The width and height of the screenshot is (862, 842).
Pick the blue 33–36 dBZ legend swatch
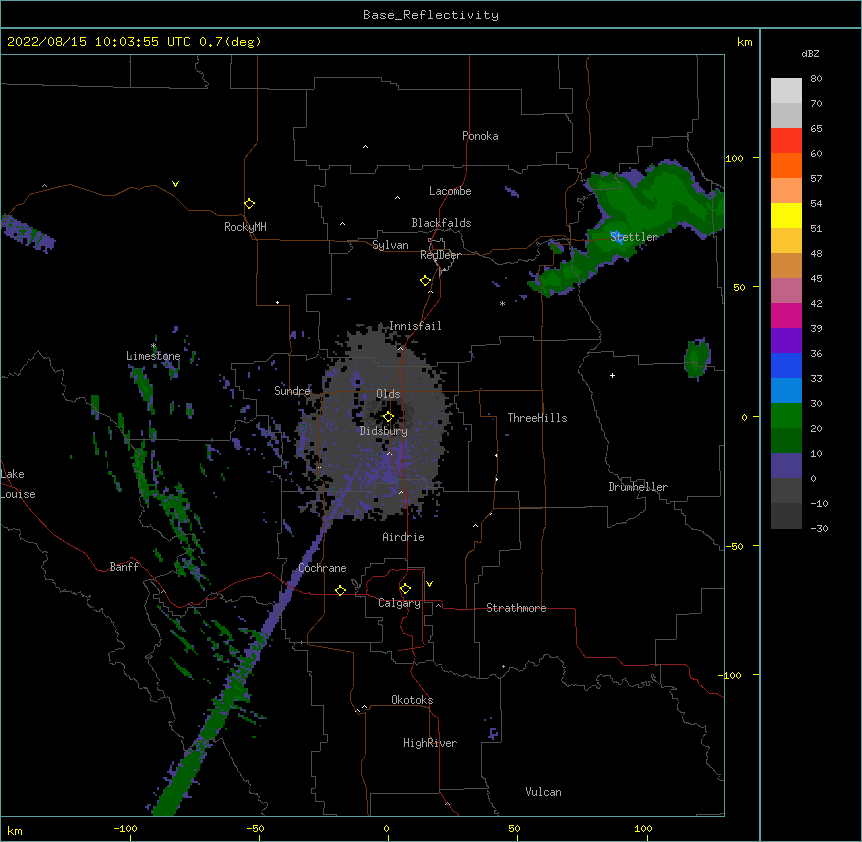pyautogui.click(x=786, y=365)
